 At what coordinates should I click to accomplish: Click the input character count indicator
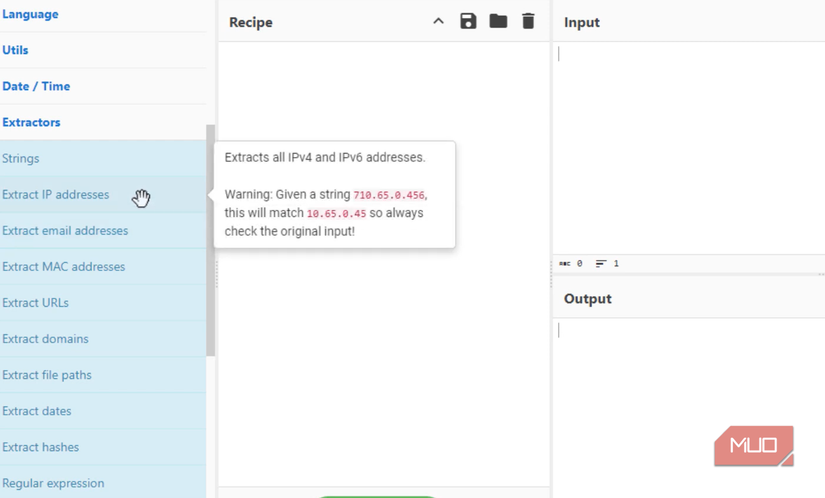571,263
